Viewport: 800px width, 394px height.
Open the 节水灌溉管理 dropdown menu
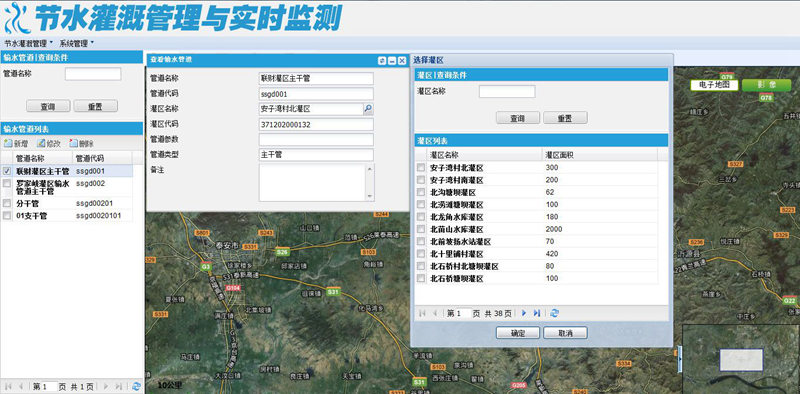click(29, 43)
